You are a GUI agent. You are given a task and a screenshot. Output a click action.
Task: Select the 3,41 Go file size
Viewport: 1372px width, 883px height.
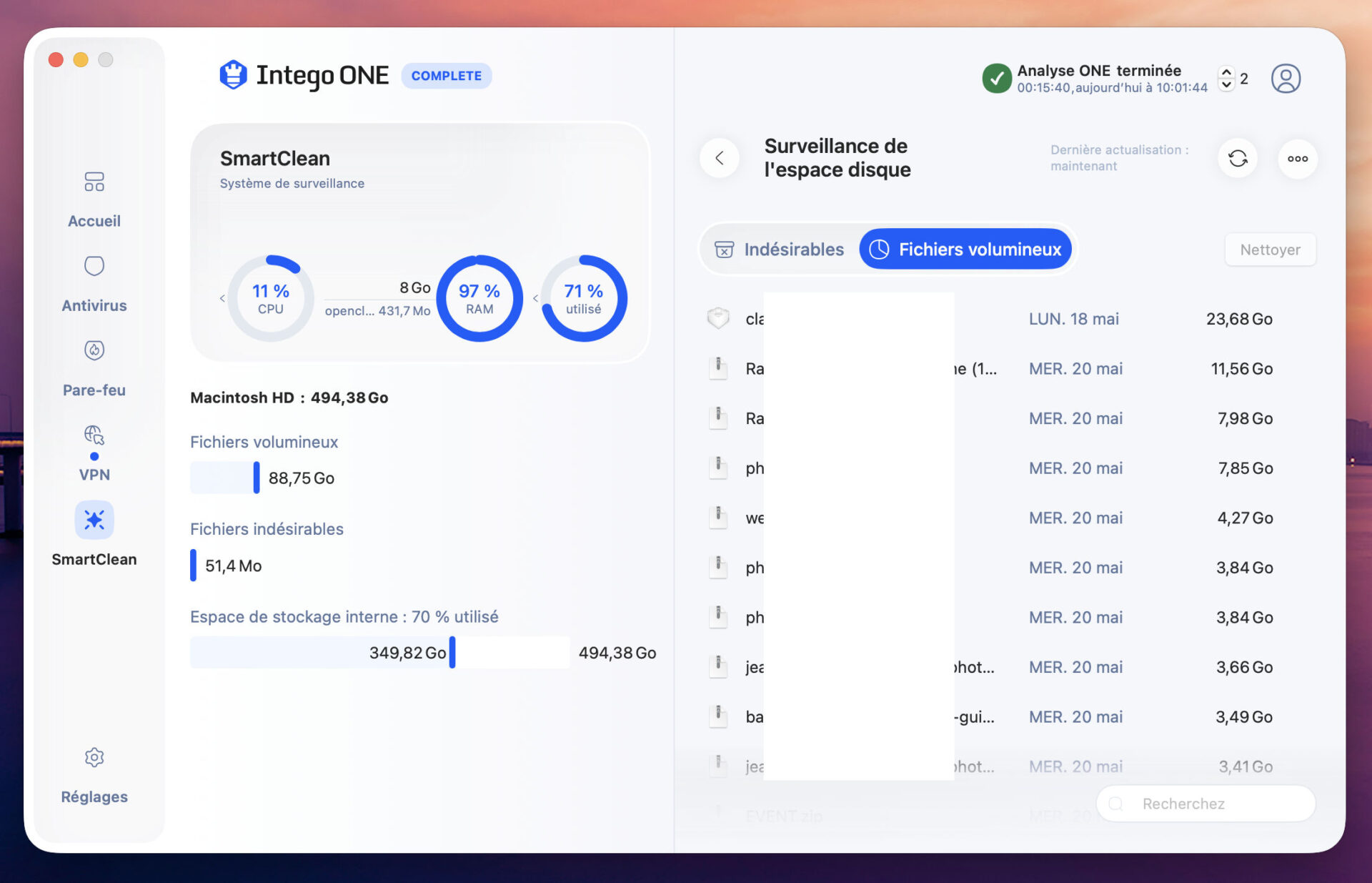1246,766
